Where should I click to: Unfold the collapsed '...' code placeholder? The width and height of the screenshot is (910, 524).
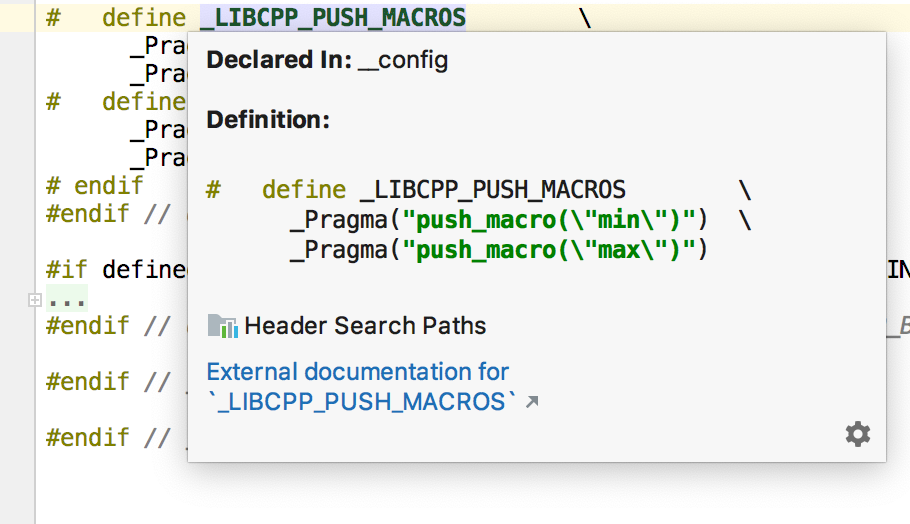[x=67, y=299]
